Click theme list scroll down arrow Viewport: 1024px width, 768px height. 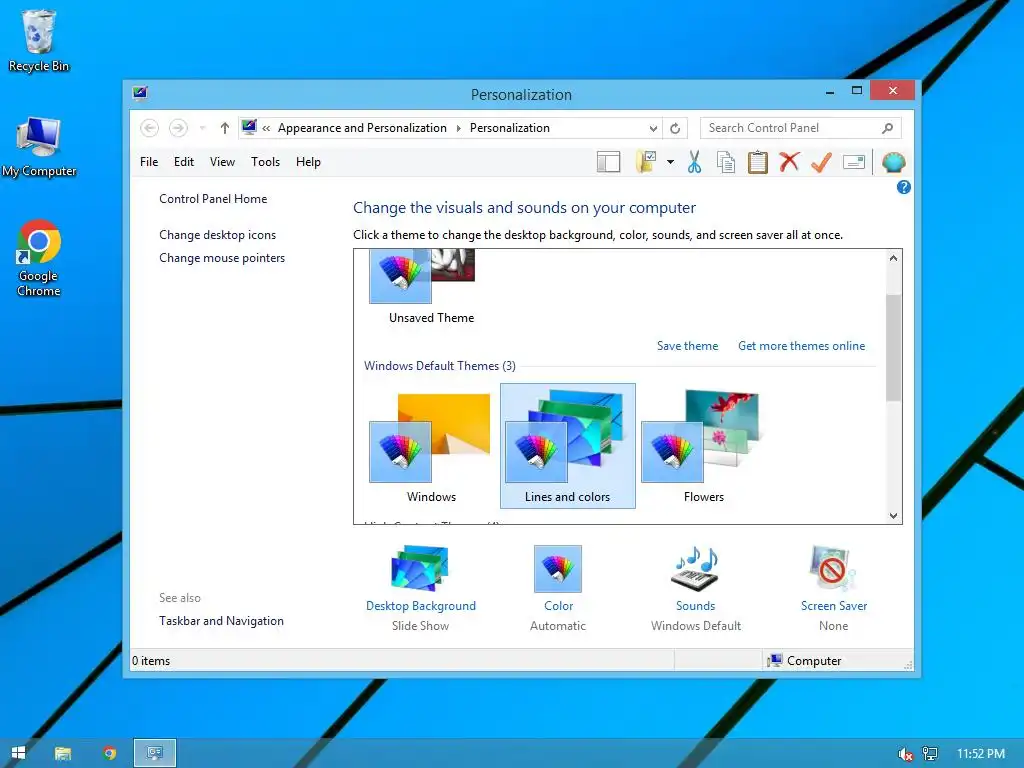pos(893,515)
